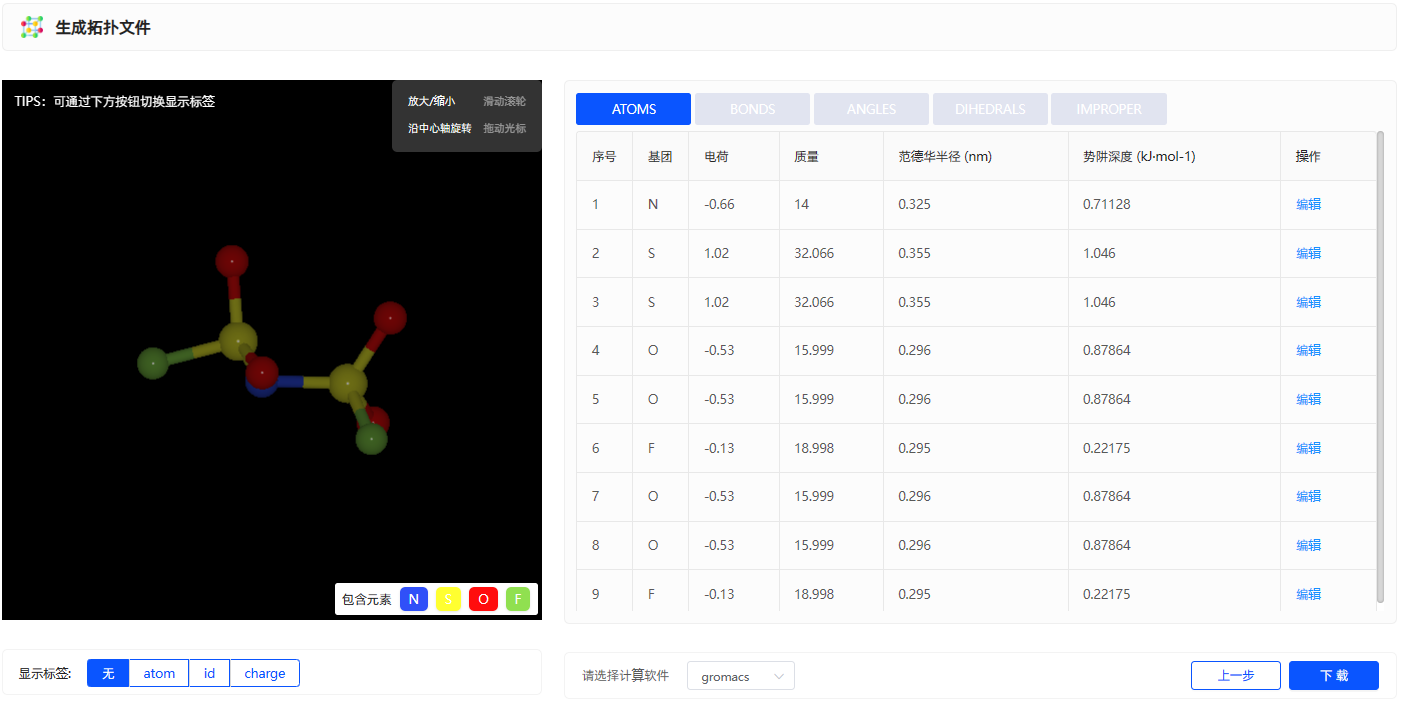Screen dimensions: 1404x704
Task: Select the red O element swatch
Action: [483, 599]
